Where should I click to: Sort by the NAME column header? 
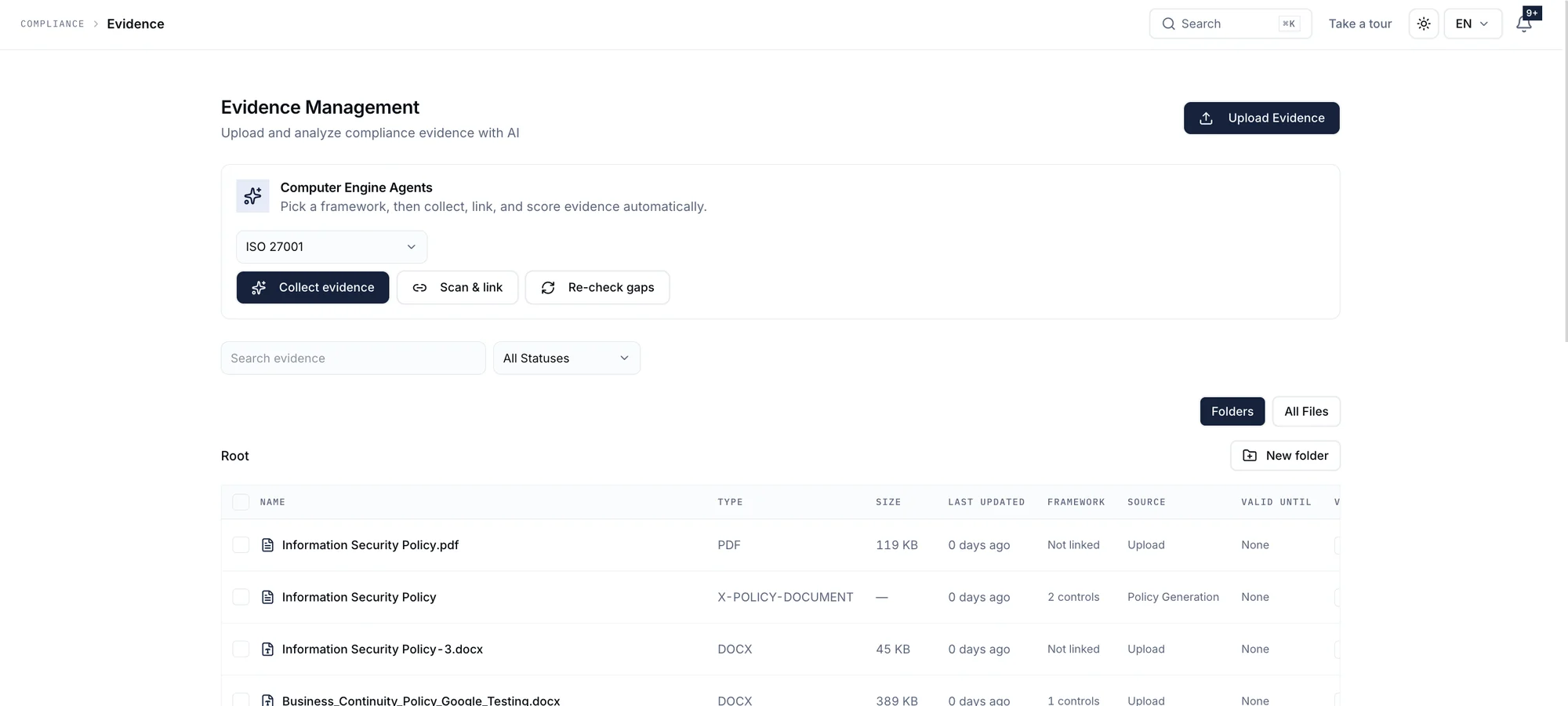[x=273, y=502]
